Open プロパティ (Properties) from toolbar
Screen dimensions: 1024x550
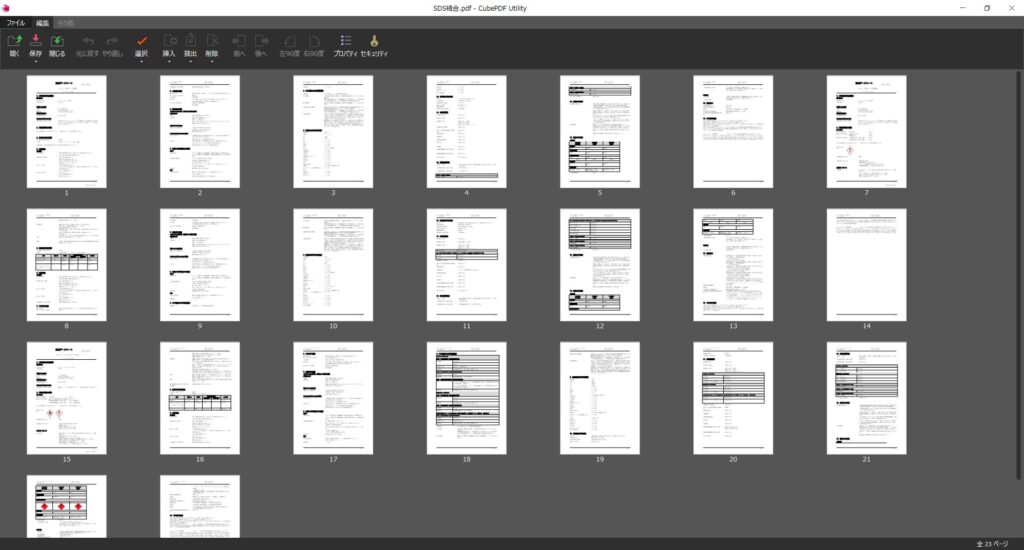point(345,42)
